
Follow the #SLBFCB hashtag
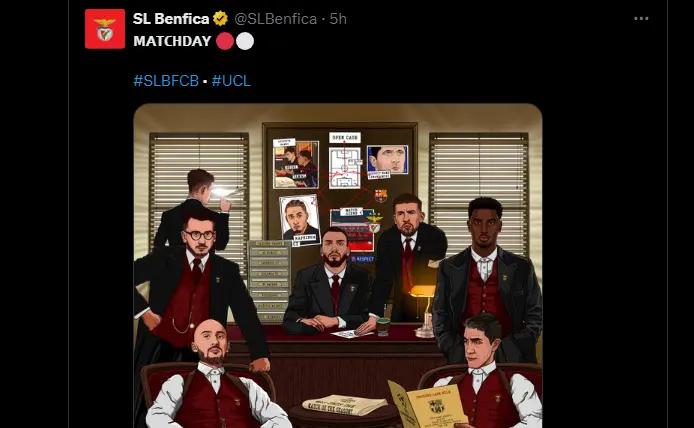tap(166, 80)
